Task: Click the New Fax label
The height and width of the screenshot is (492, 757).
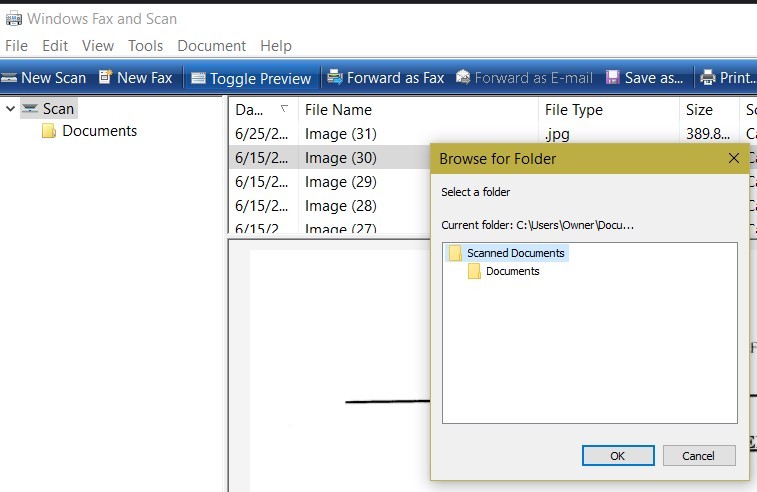Action: [x=144, y=78]
